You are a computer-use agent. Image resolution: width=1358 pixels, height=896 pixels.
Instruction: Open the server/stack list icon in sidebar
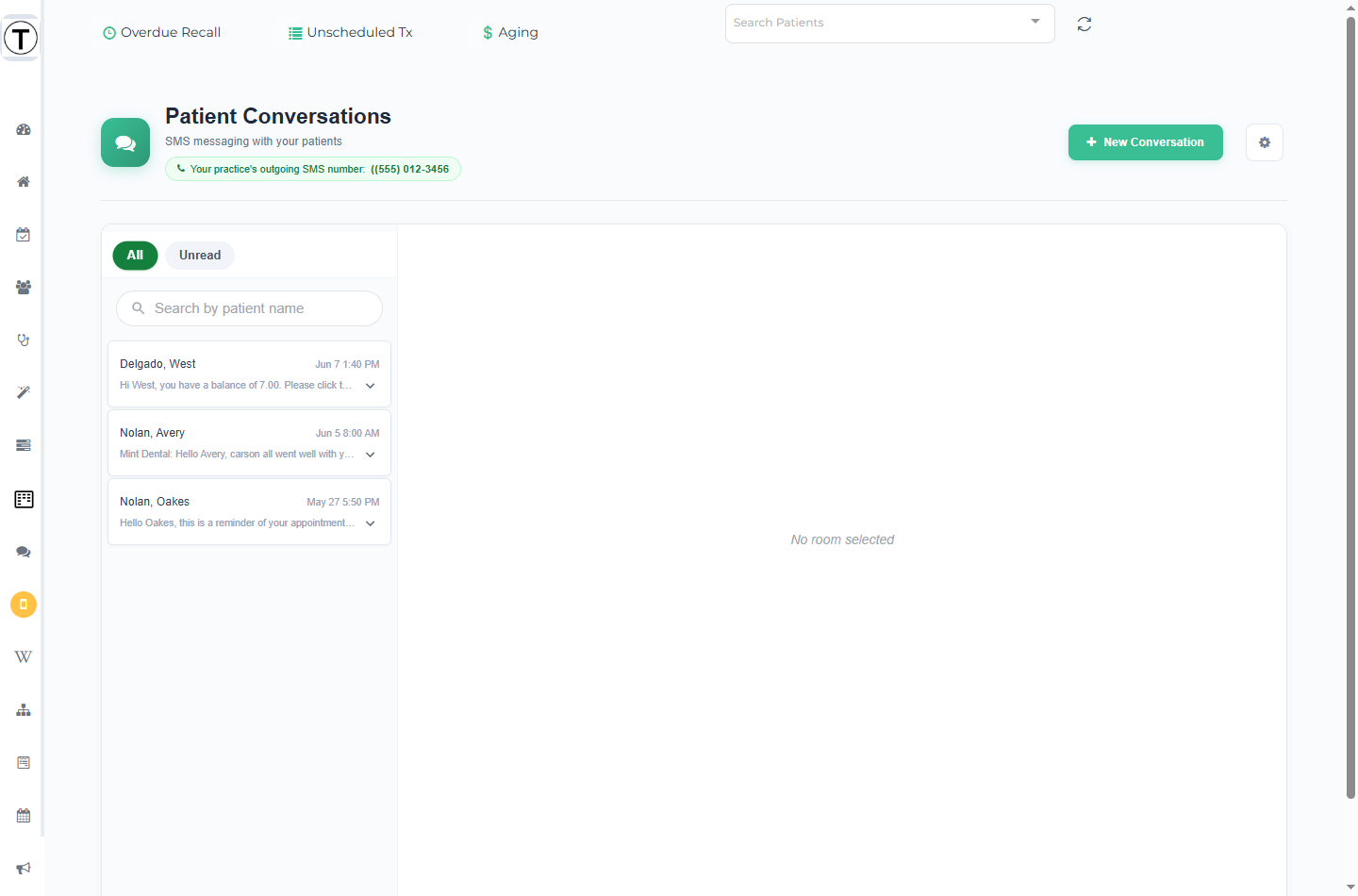[24, 445]
